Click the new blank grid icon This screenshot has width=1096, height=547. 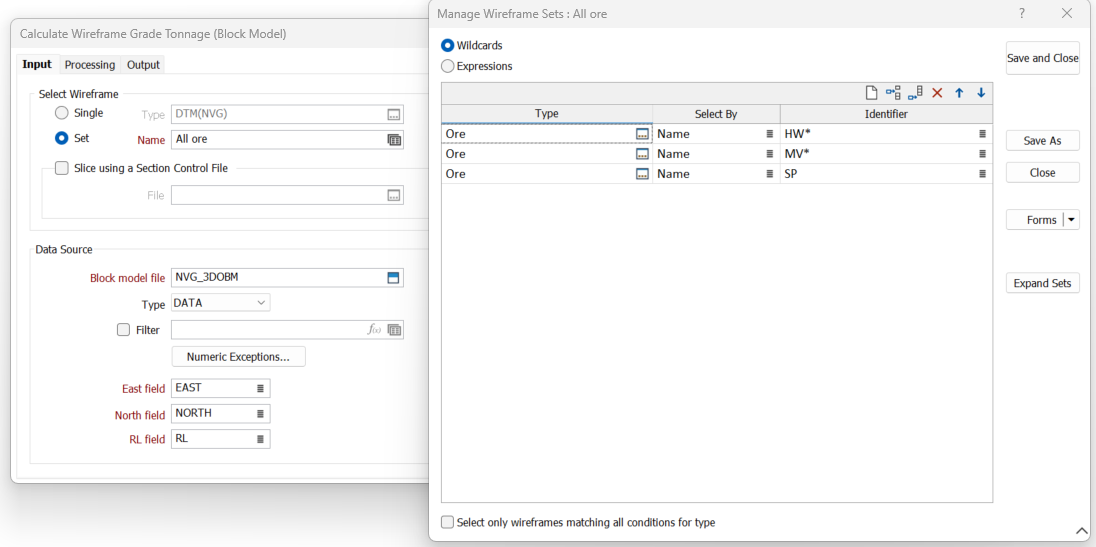(x=871, y=93)
